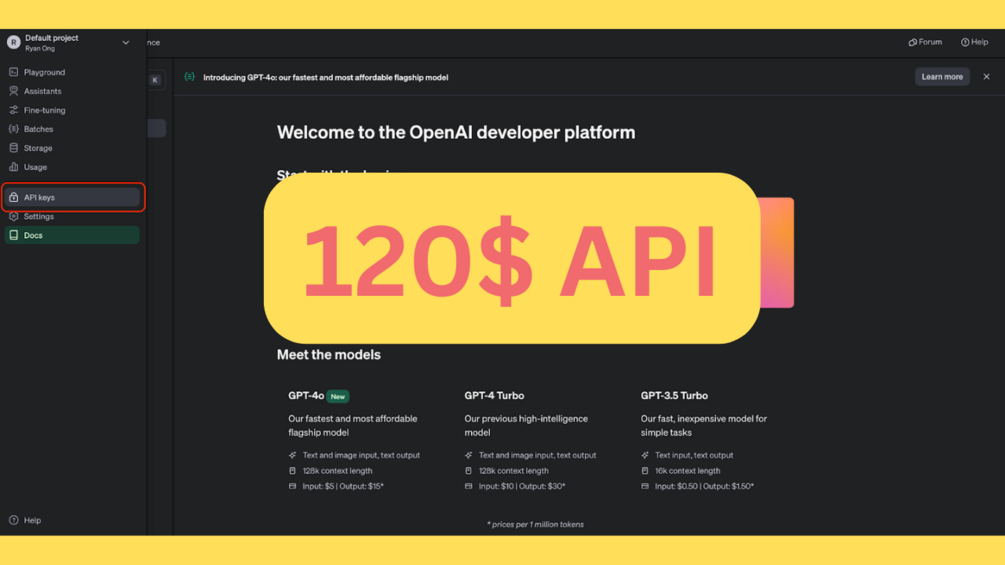1005x565 pixels.
Task: Click 'Input: $5 | Output: $15*' pricing text
Action: tap(343, 486)
